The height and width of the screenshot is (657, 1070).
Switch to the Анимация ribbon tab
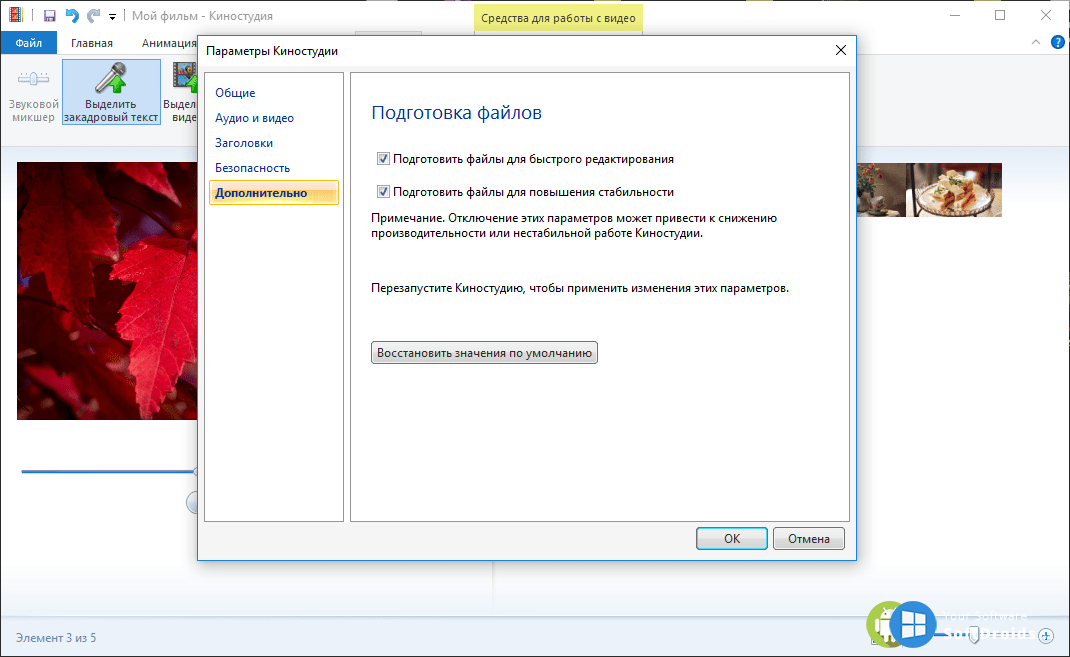point(169,43)
